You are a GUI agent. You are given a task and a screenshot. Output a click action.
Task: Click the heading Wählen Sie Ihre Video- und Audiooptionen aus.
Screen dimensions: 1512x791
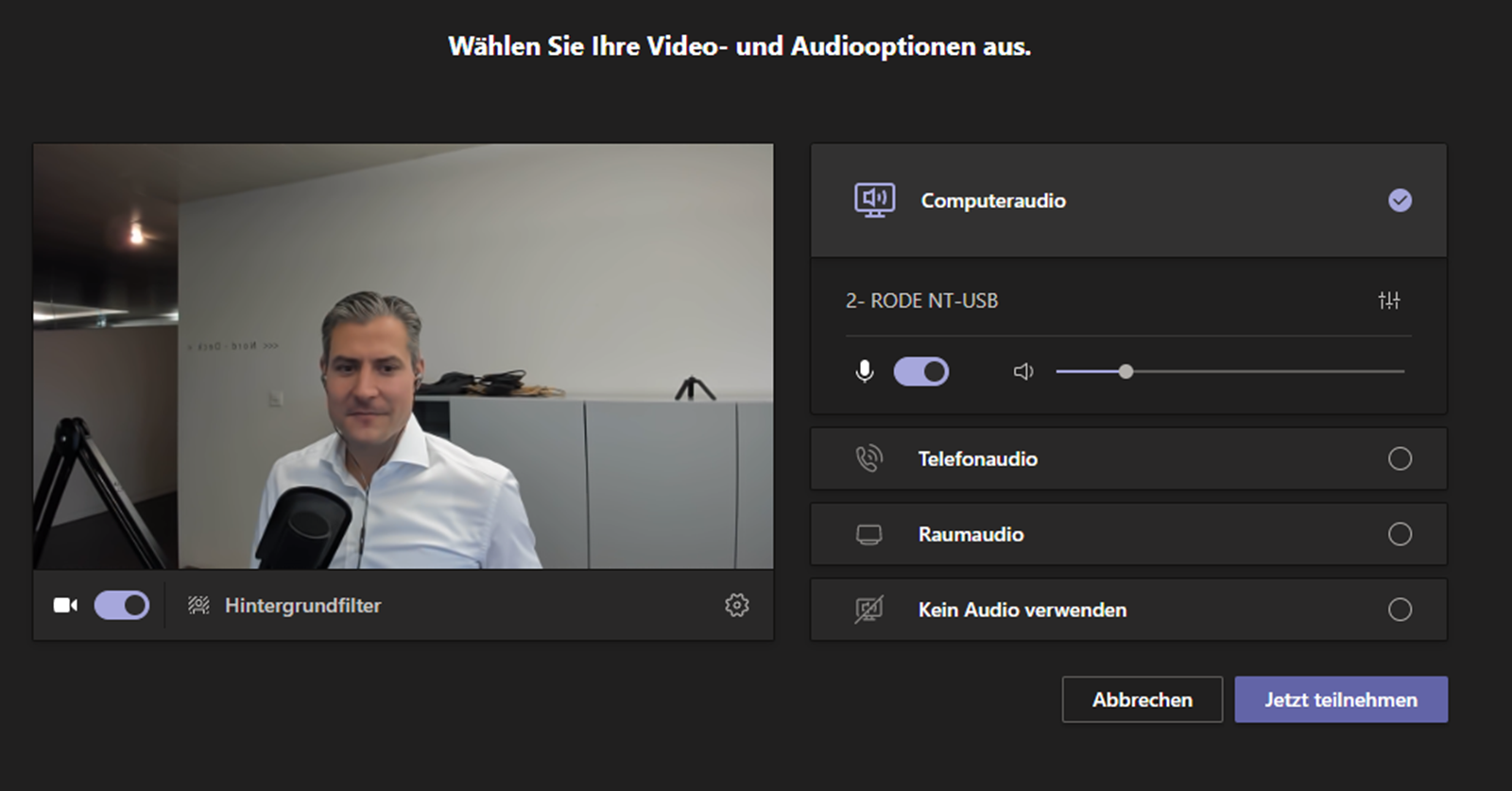740,46
